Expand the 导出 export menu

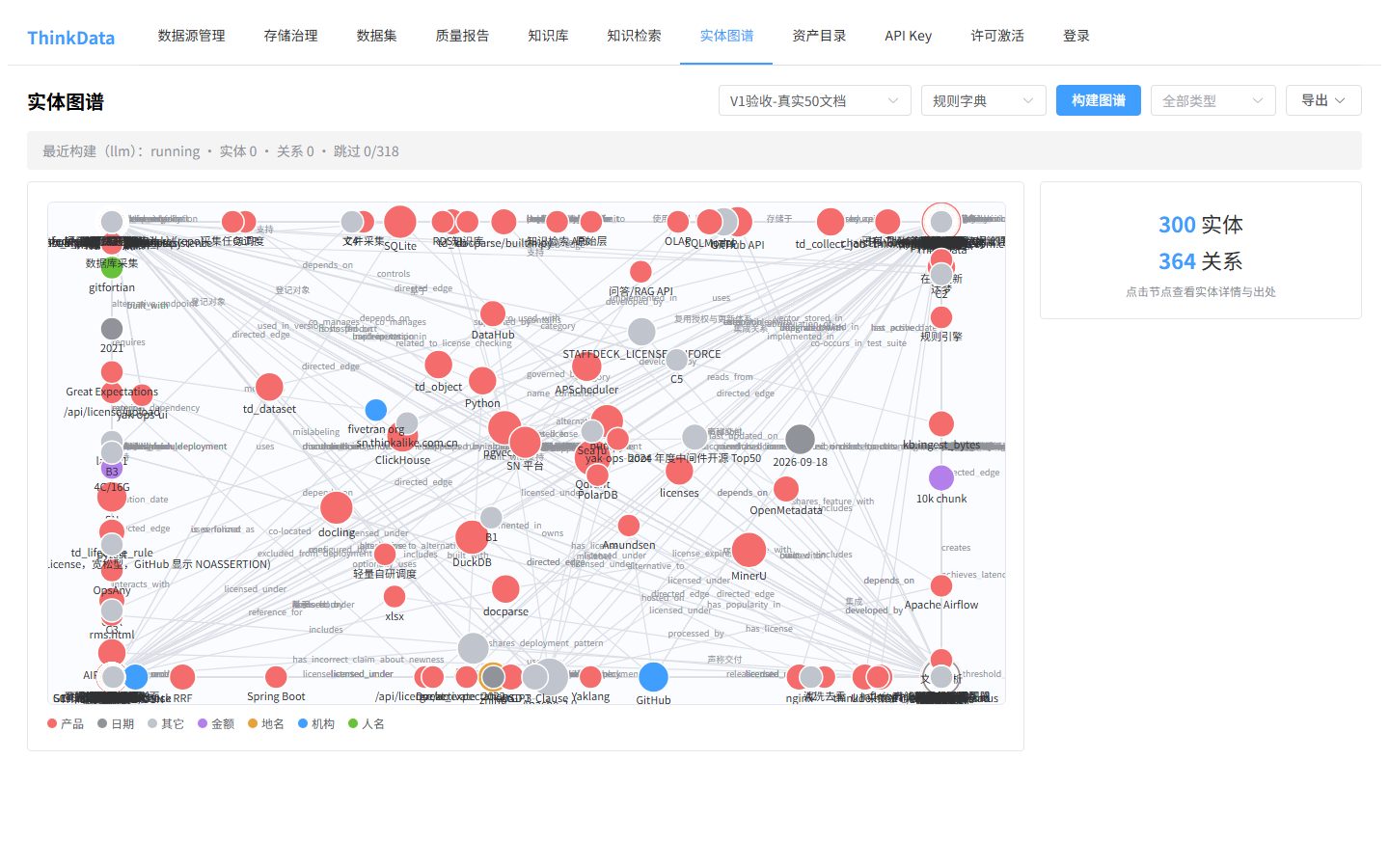1323,100
